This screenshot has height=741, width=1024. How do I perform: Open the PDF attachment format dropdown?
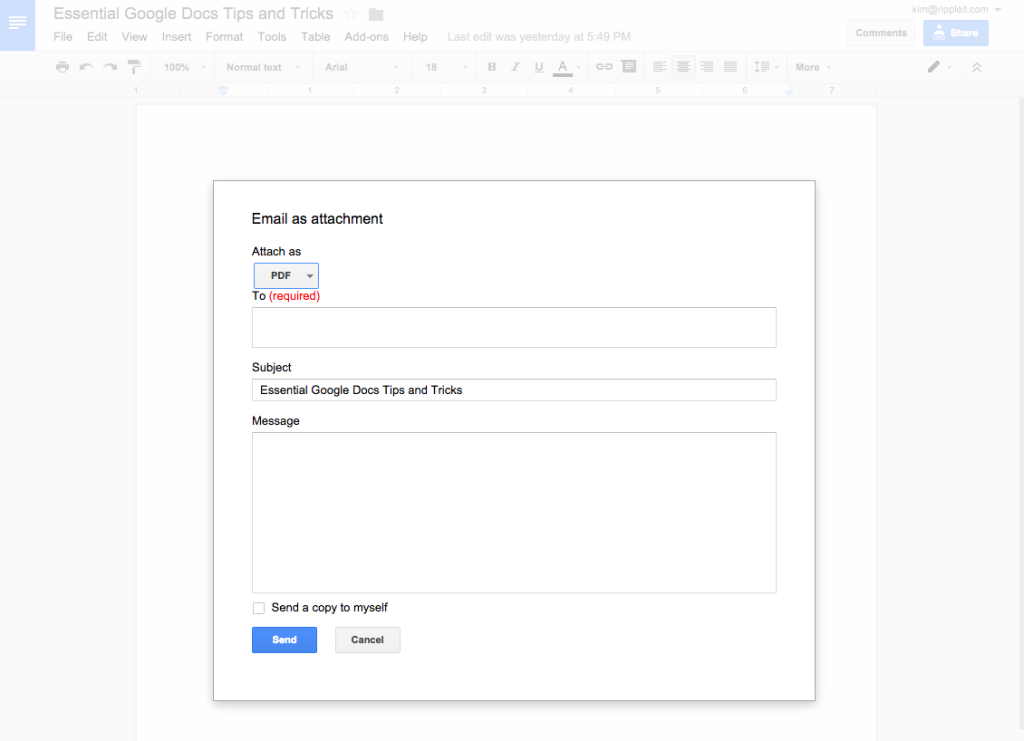point(286,275)
